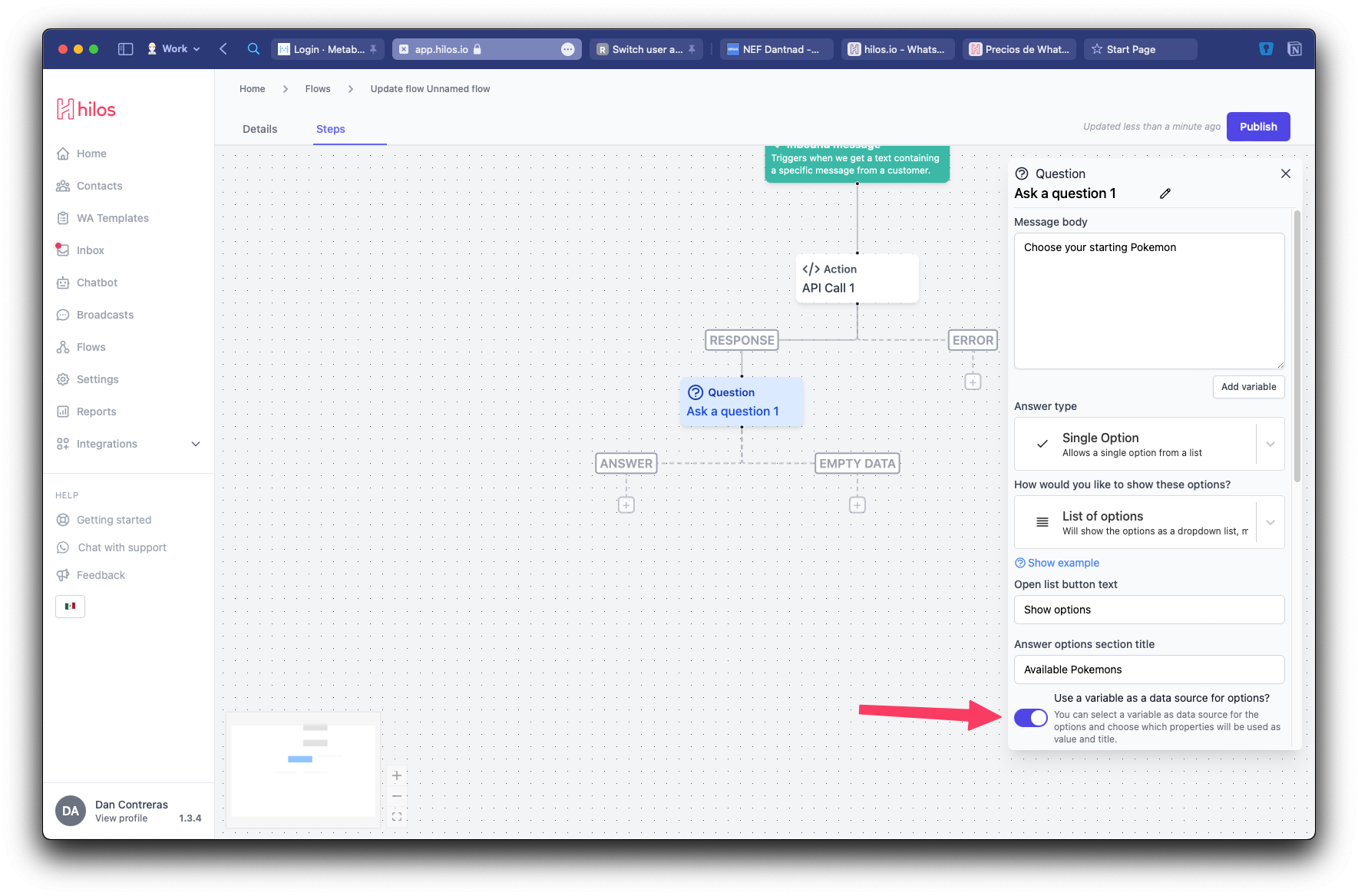The width and height of the screenshot is (1358, 896).
Task: Open the Broadcasts section
Action: click(104, 314)
